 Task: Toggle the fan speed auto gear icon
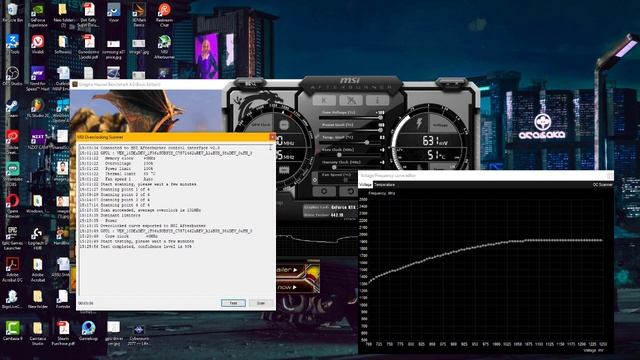315,179
